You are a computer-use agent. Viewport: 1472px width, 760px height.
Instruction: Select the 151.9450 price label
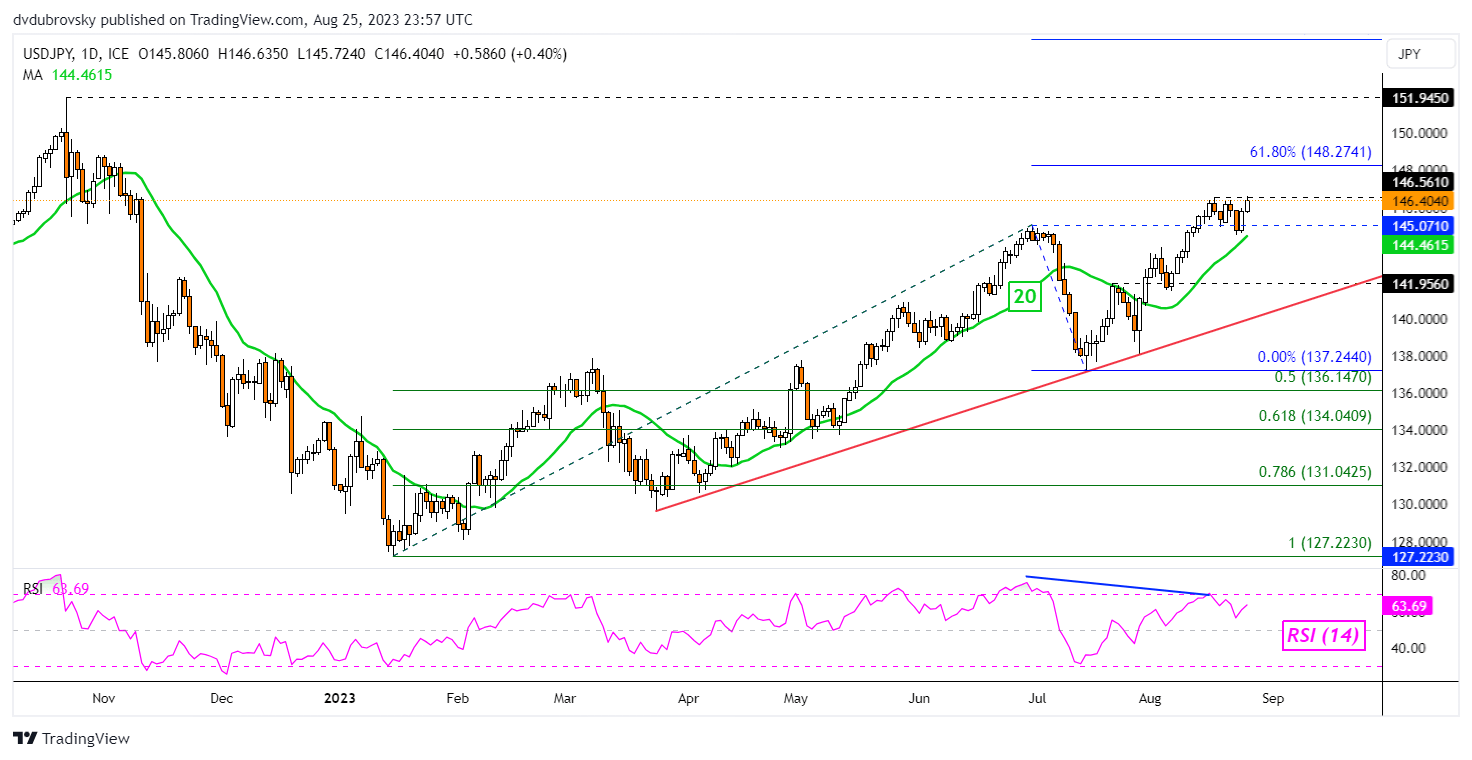coord(1419,98)
